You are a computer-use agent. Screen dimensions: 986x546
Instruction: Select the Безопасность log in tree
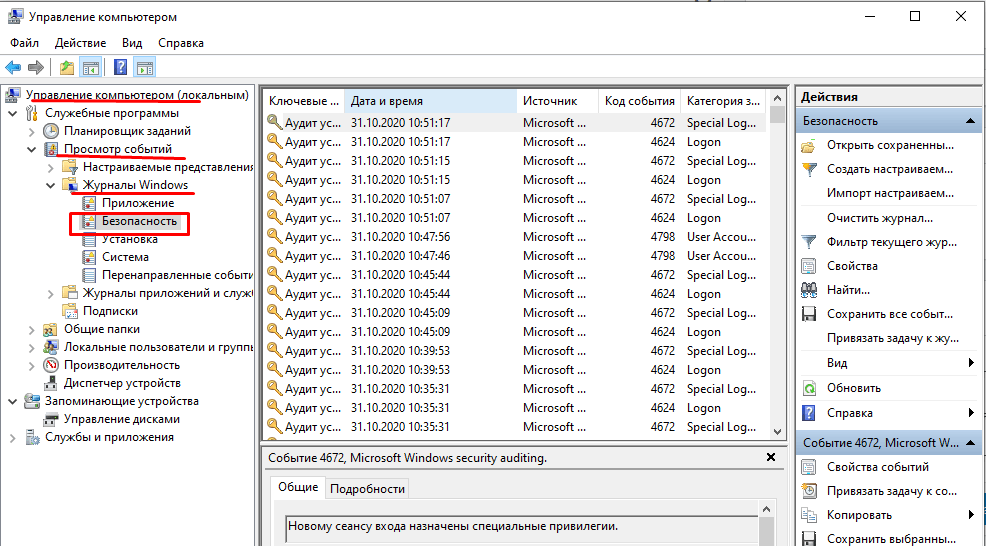[x=139, y=221]
